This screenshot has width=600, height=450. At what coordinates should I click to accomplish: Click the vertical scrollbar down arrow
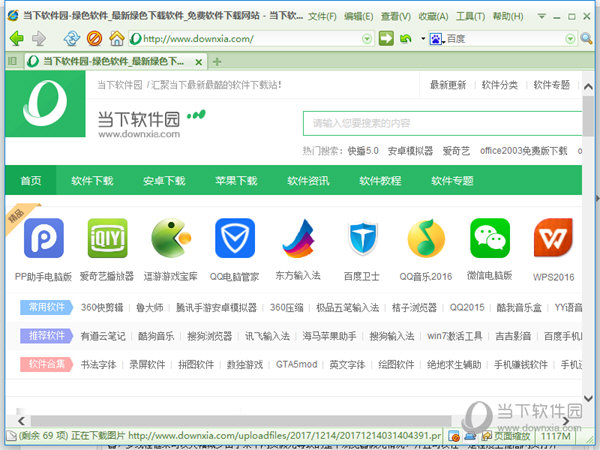588,398
